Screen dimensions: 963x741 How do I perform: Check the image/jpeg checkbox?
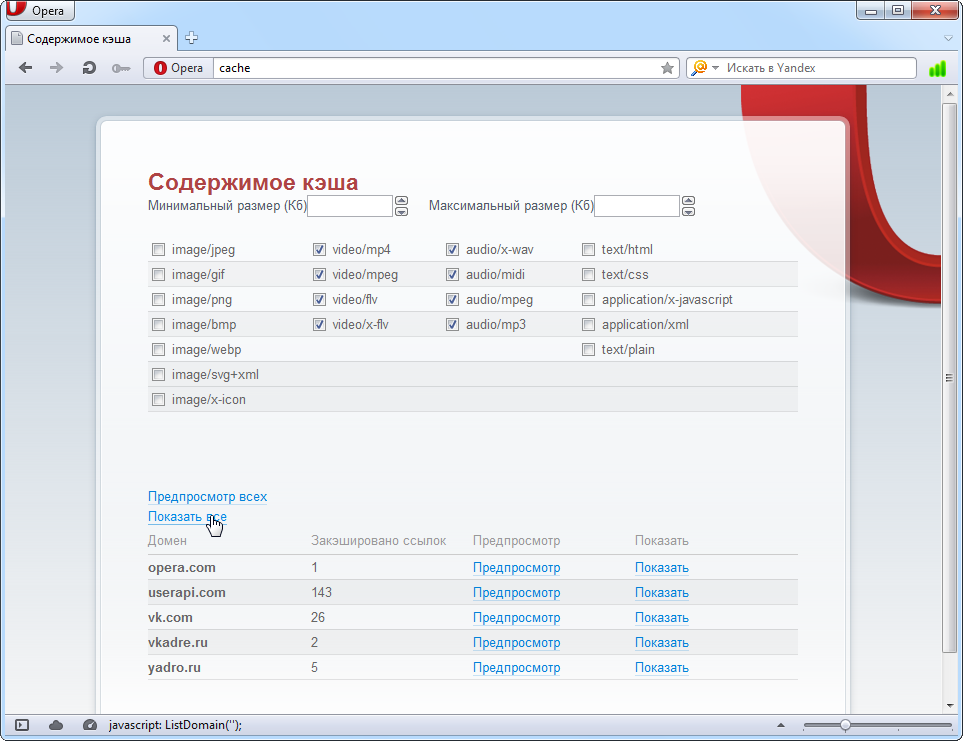click(x=158, y=249)
